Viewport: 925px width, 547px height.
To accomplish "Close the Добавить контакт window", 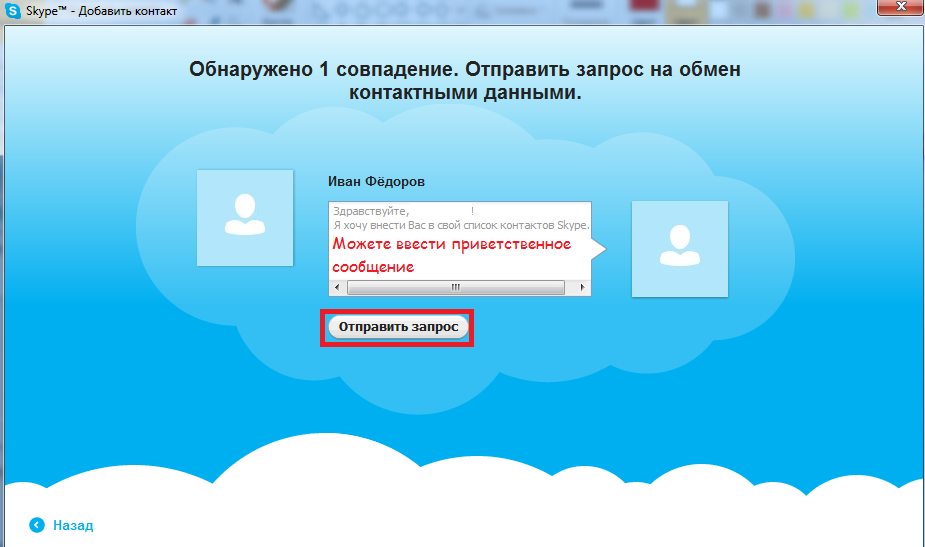I will click(900, 7).
